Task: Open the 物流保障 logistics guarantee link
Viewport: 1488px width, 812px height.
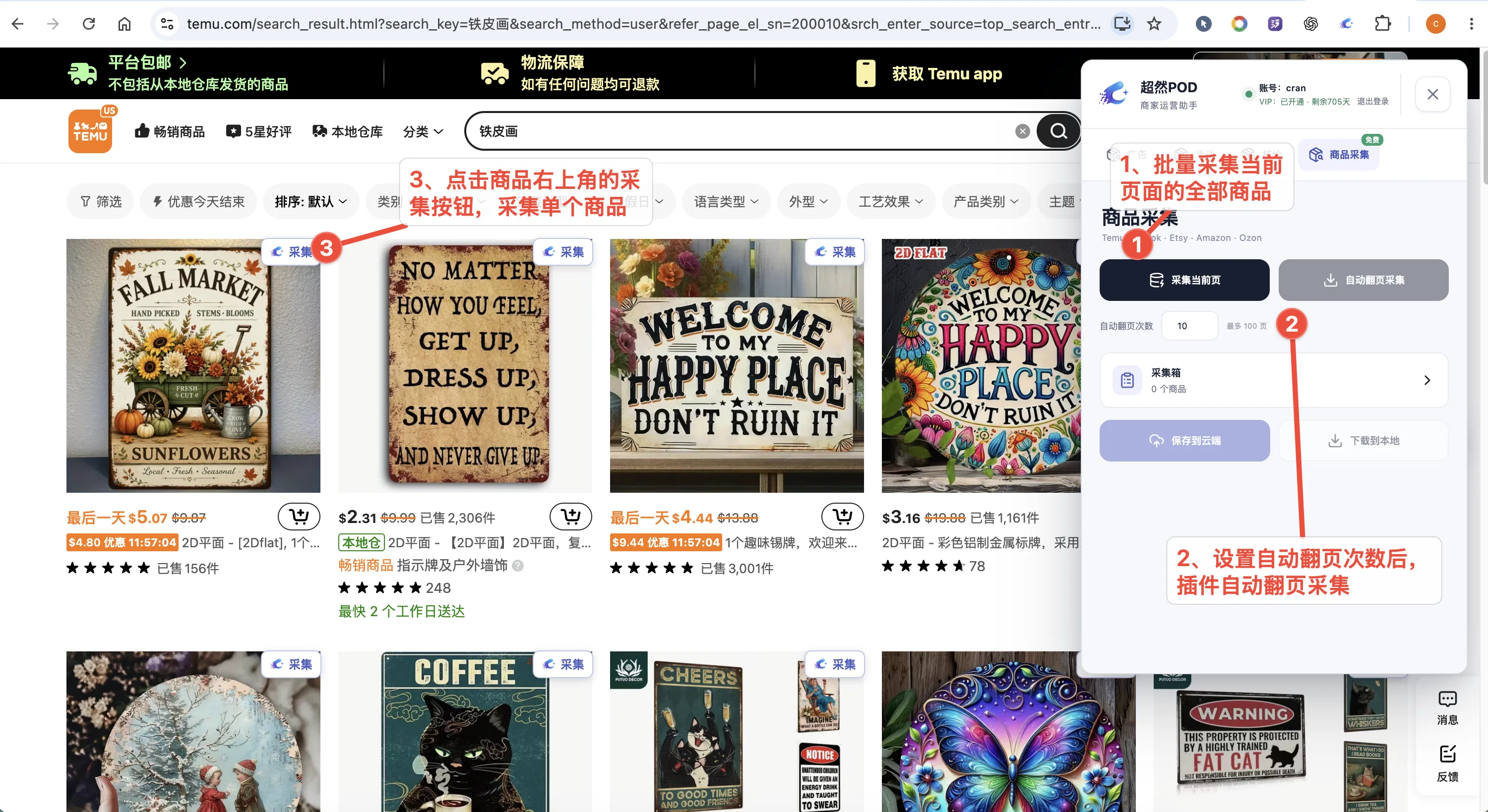Action: [x=570, y=73]
